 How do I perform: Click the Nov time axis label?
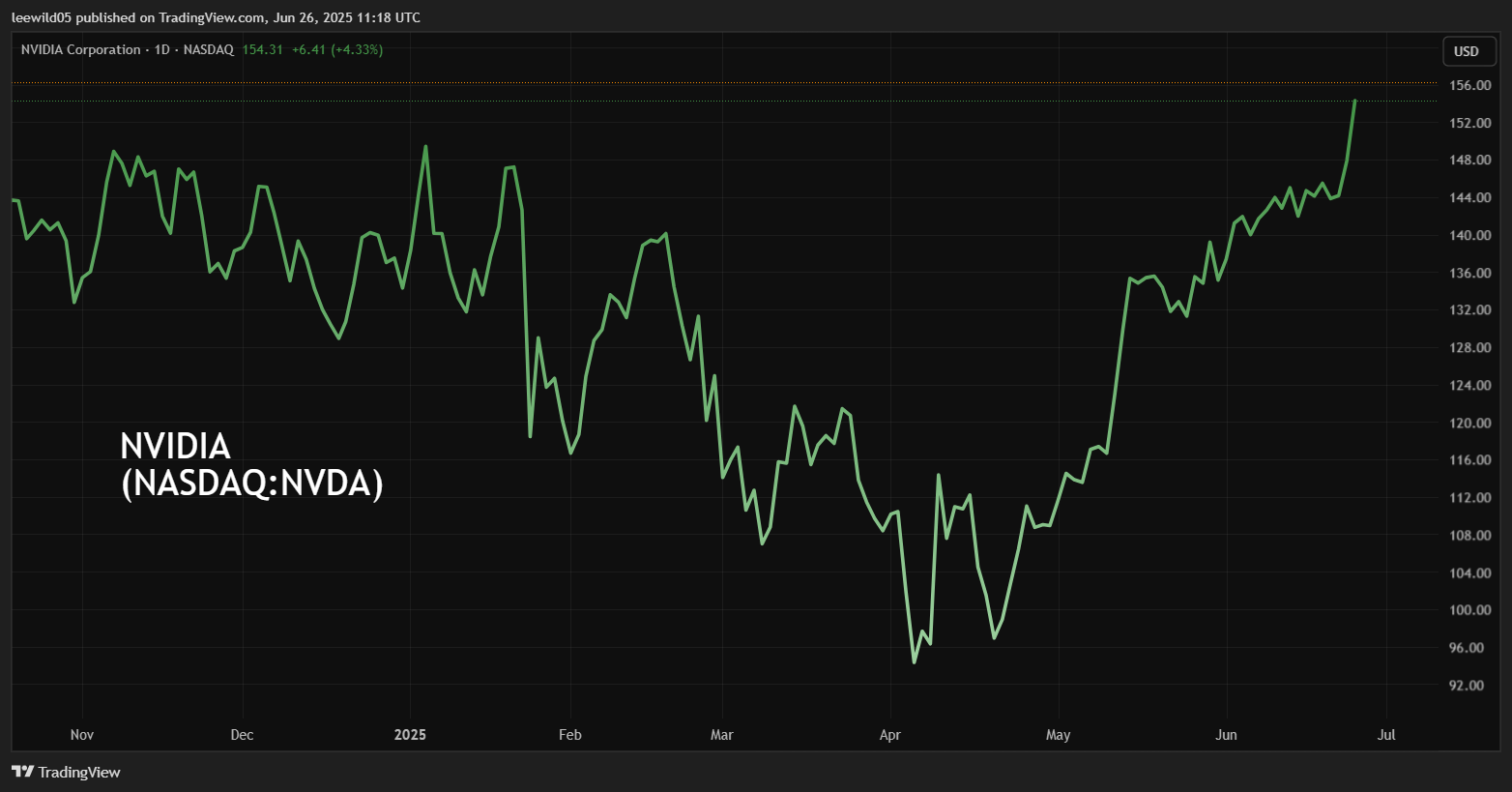click(82, 735)
